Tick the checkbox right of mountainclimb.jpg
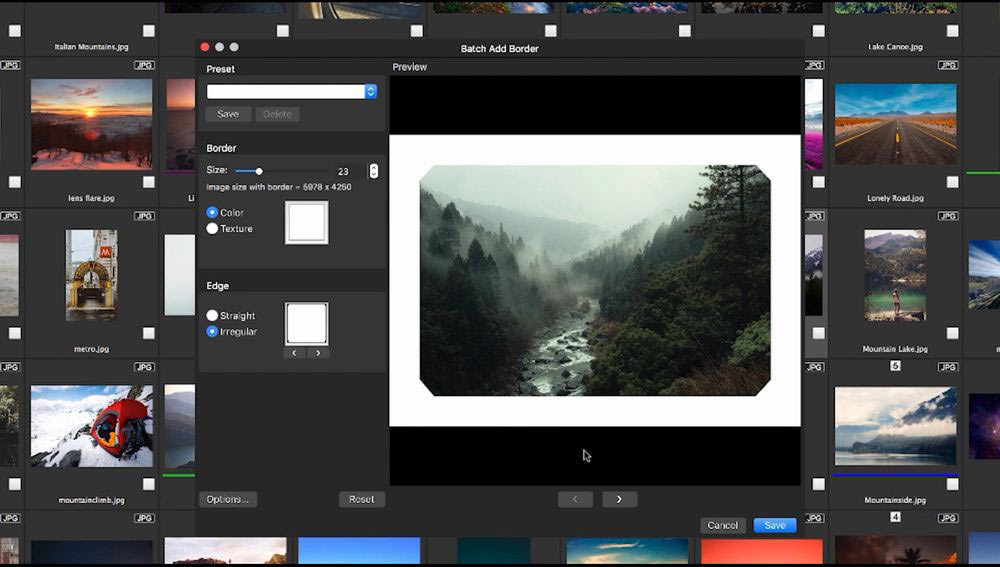 pyautogui.click(x=149, y=485)
